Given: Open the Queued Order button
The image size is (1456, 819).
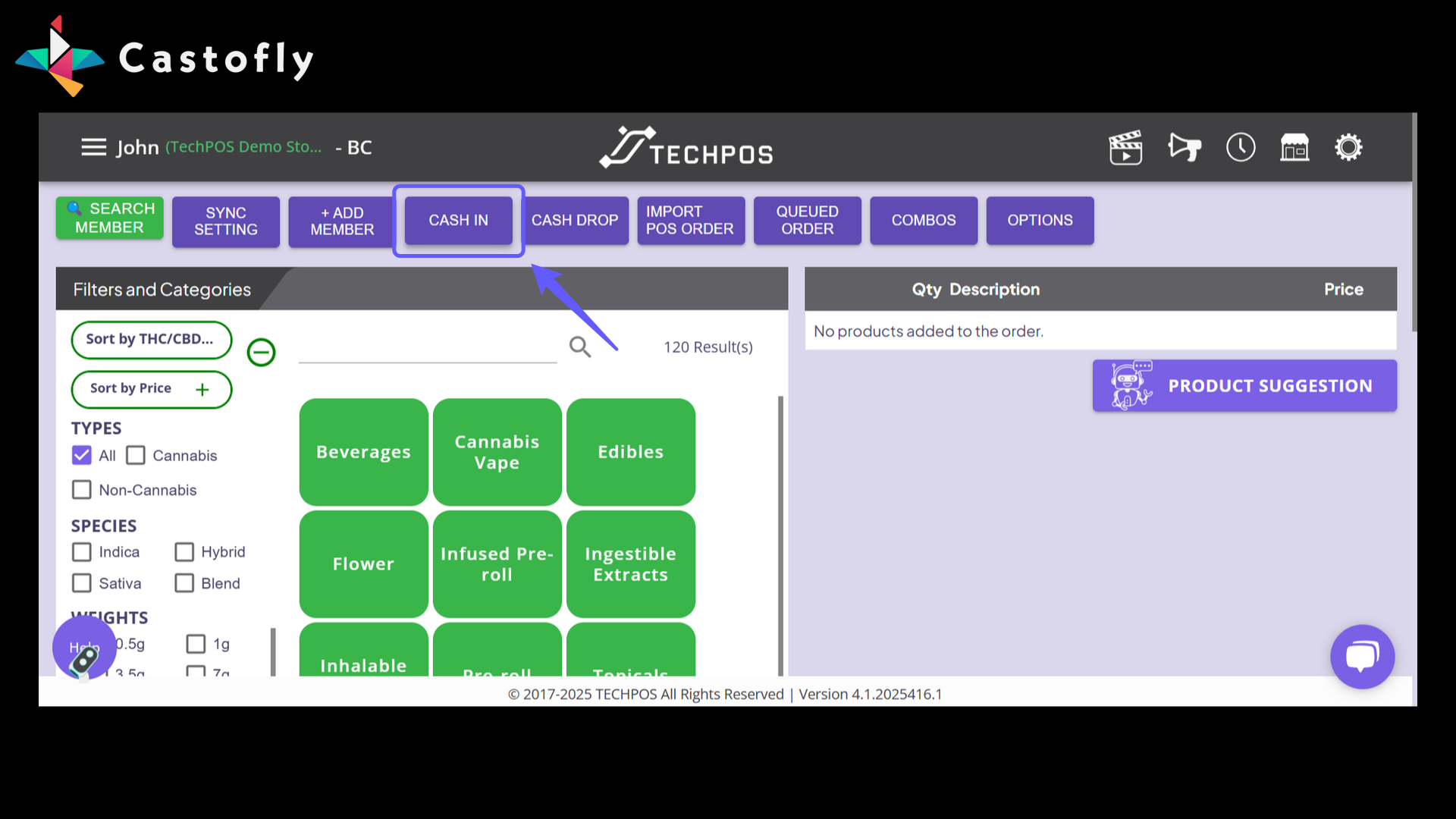Looking at the screenshot, I should (808, 221).
